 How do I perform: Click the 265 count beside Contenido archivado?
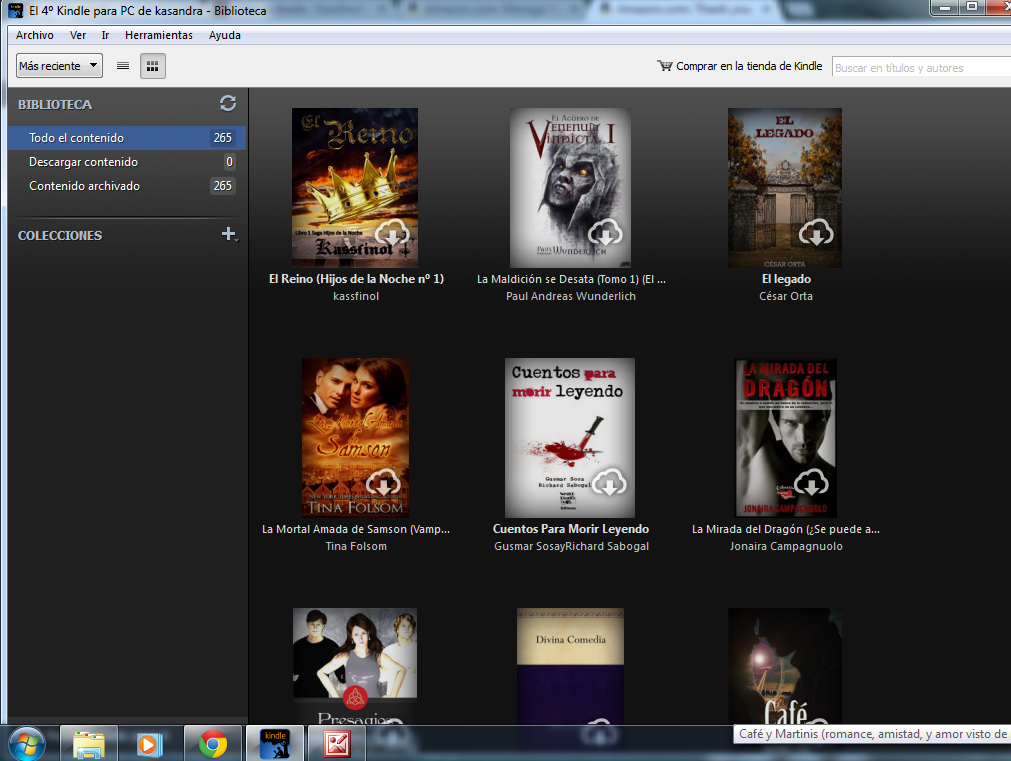pyautogui.click(x=222, y=186)
